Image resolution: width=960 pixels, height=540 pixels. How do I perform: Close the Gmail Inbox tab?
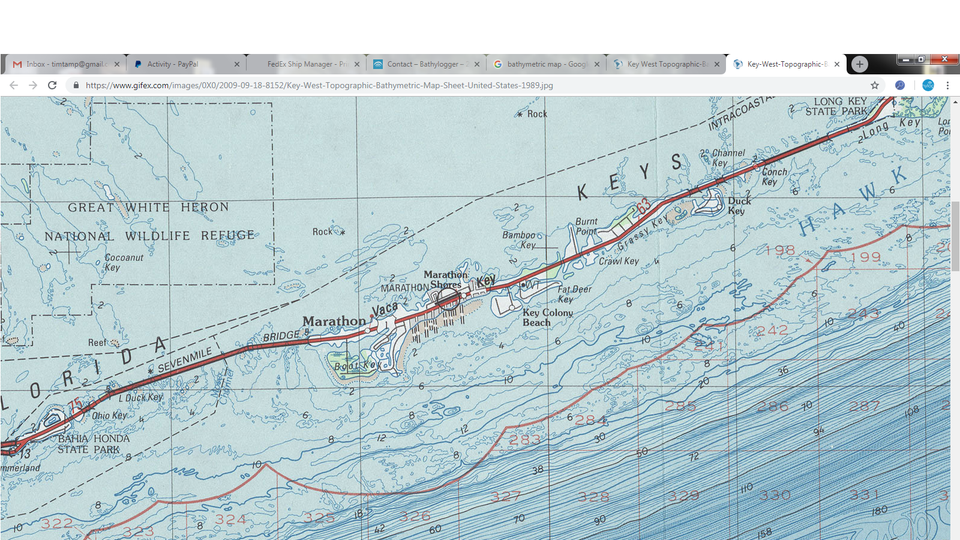click(117, 64)
